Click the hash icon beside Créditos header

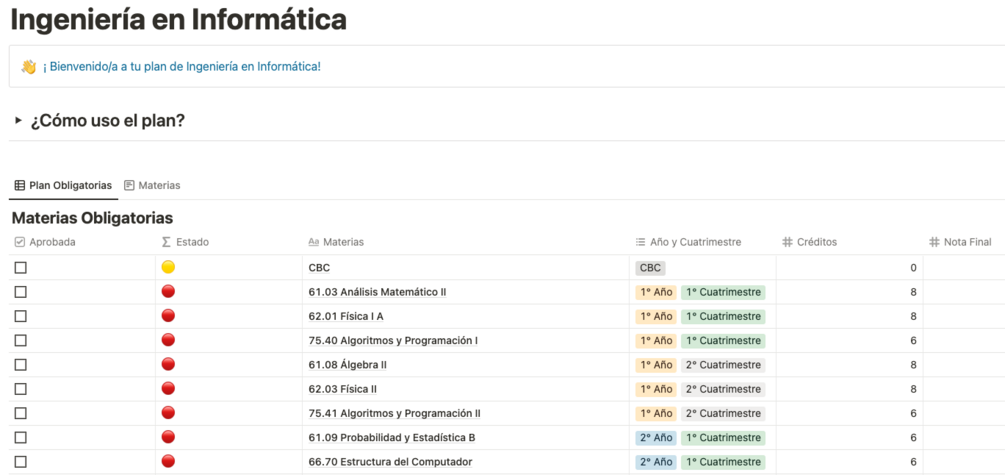pyautogui.click(x=787, y=242)
